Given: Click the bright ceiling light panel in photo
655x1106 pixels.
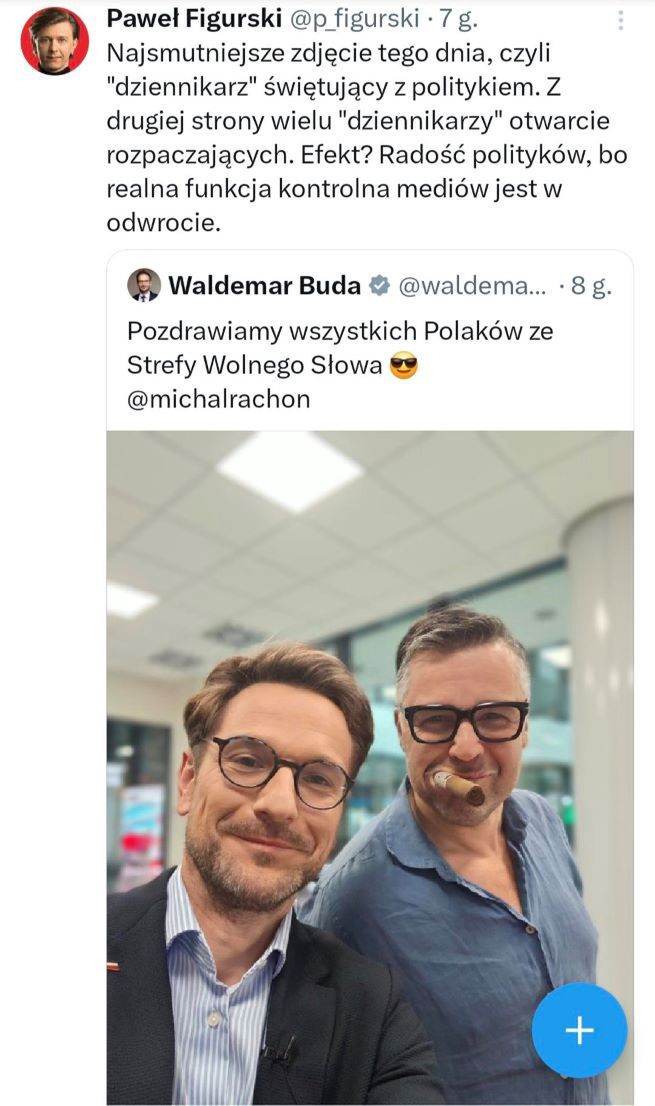Looking at the screenshot, I should click(x=290, y=470).
